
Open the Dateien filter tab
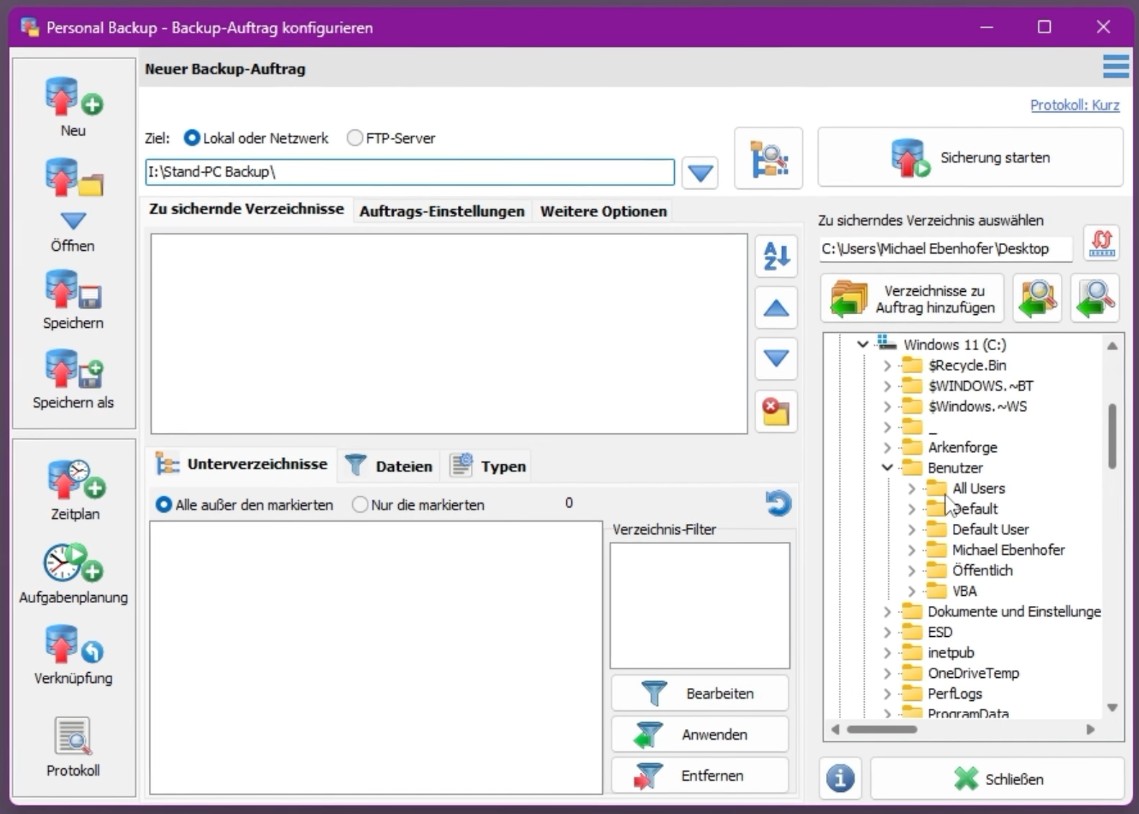pyautogui.click(x=391, y=466)
